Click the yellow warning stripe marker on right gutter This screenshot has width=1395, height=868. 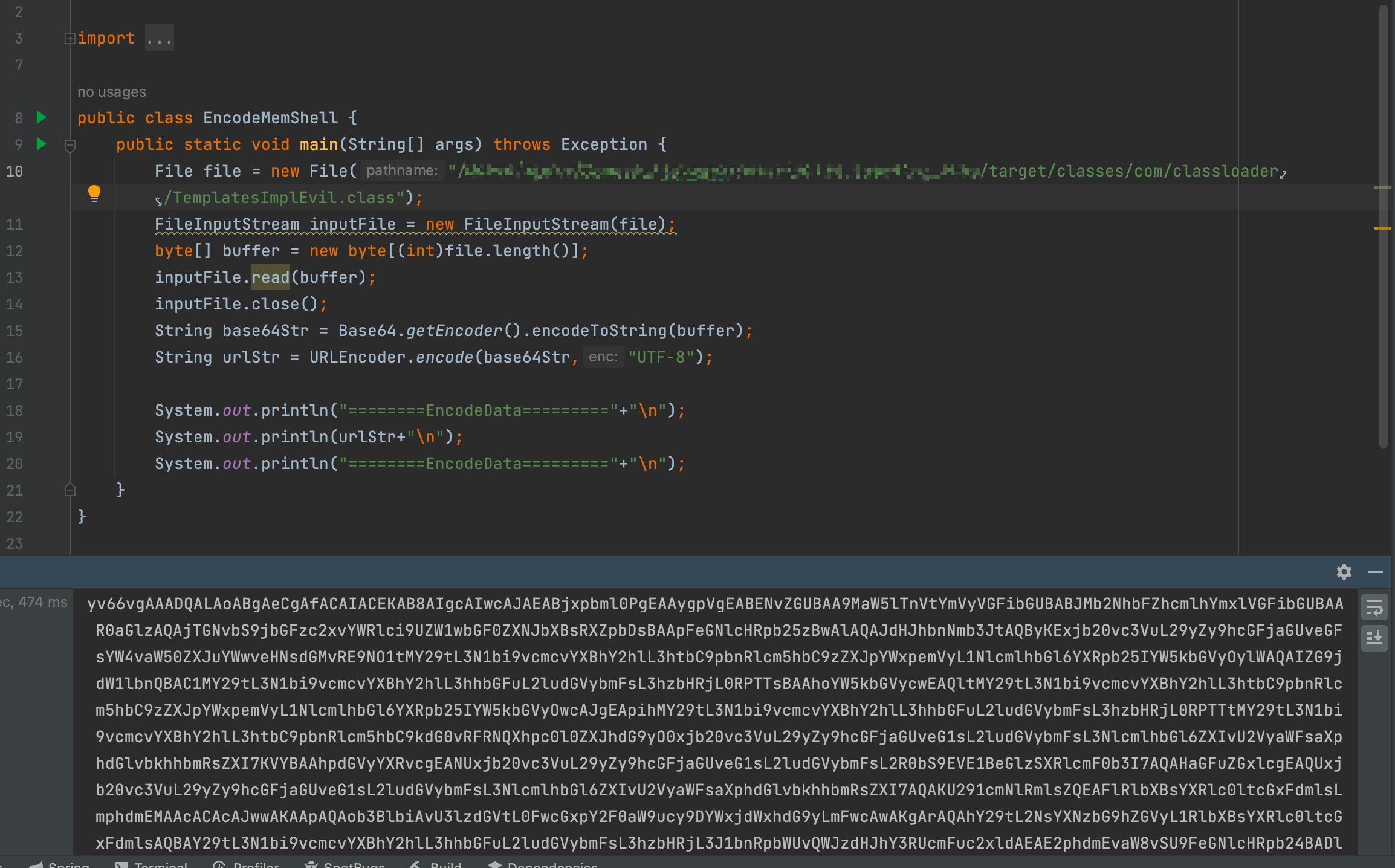(x=1383, y=228)
